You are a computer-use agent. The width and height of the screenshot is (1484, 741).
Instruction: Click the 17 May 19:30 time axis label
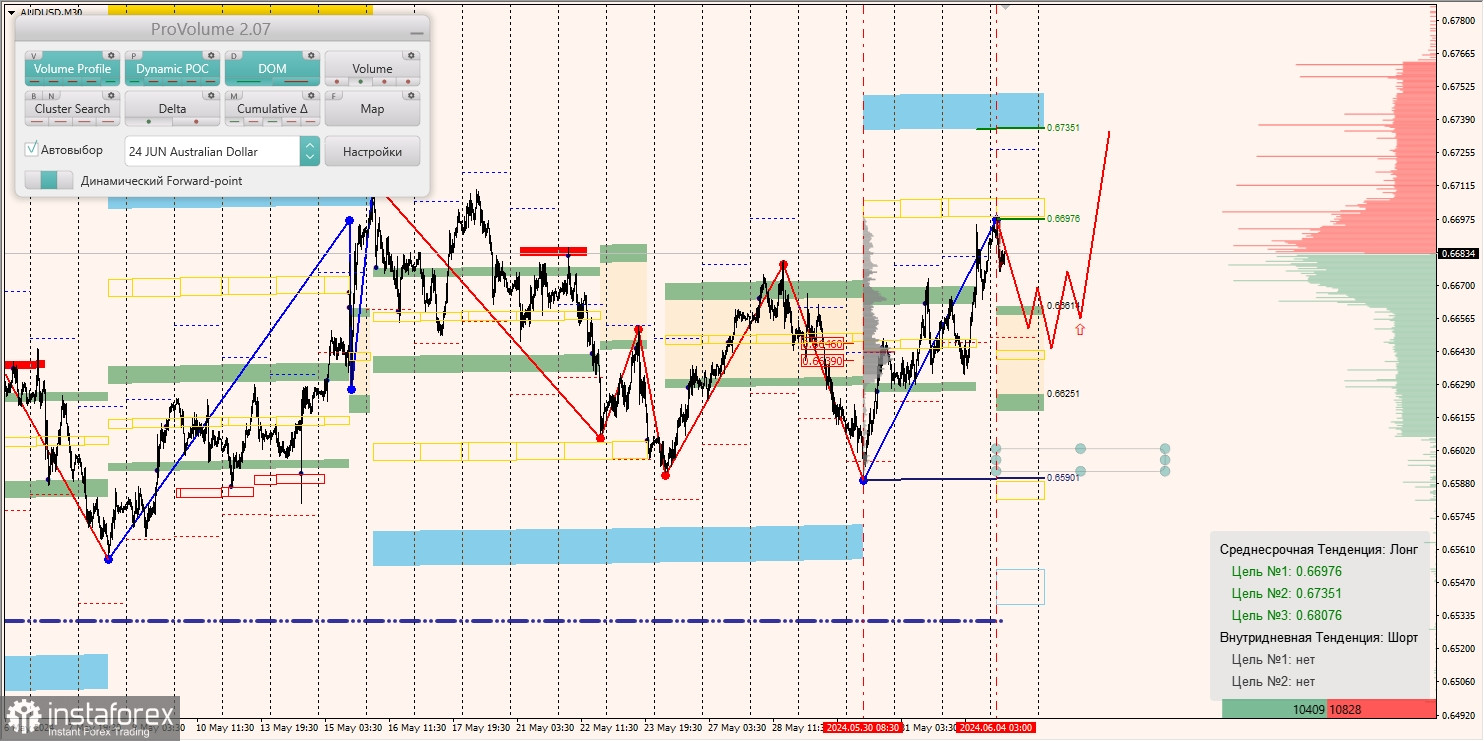[x=481, y=728]
